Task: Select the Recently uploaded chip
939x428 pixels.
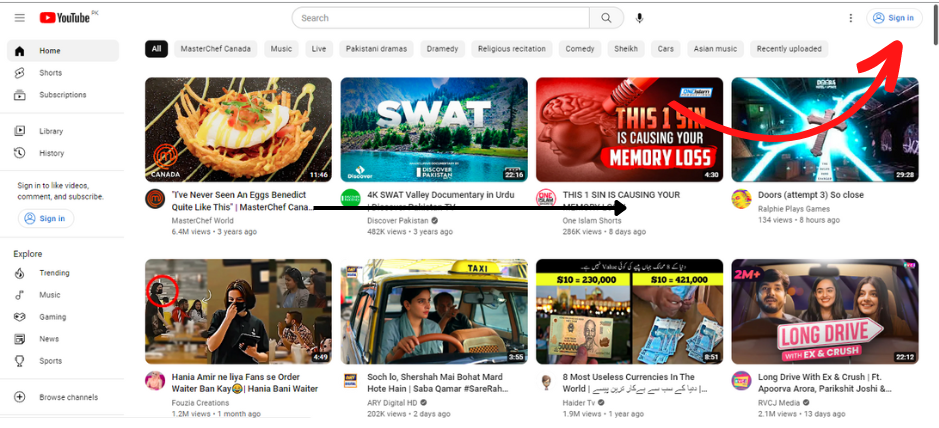Action: point(789,49)
